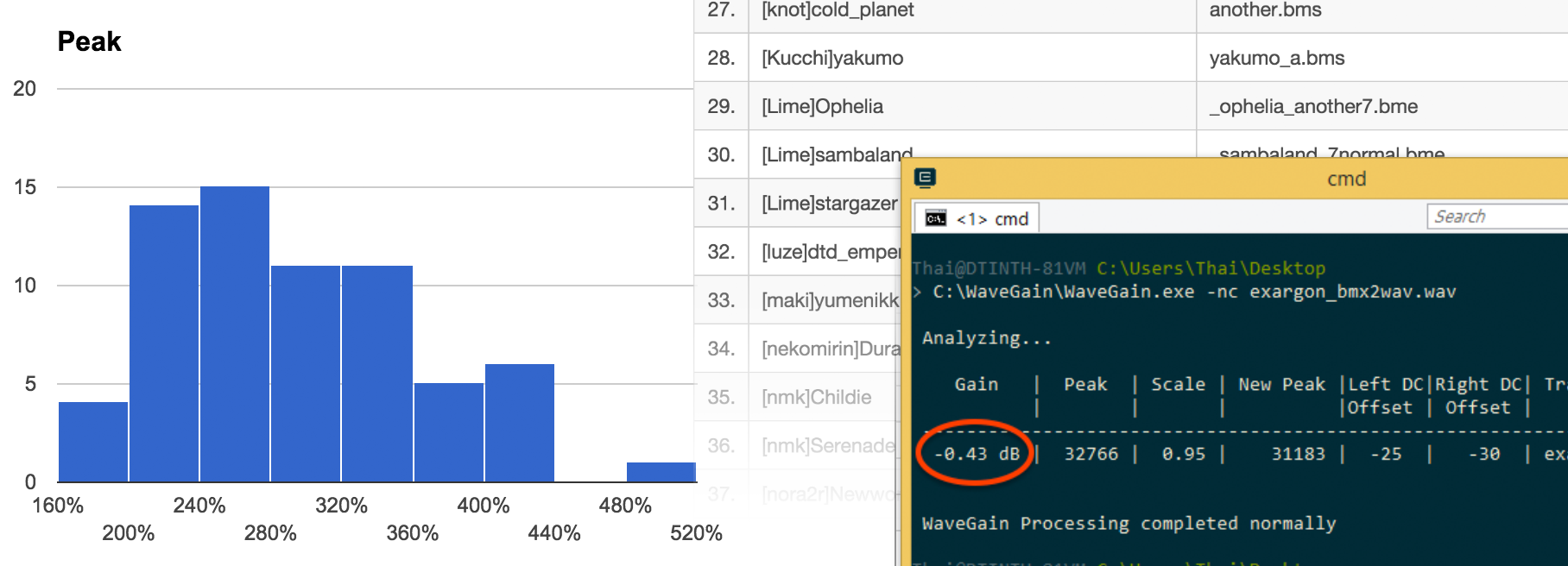Click the small histogram bar near 480%–520%

pyautogui.click(x=661, y=472)
